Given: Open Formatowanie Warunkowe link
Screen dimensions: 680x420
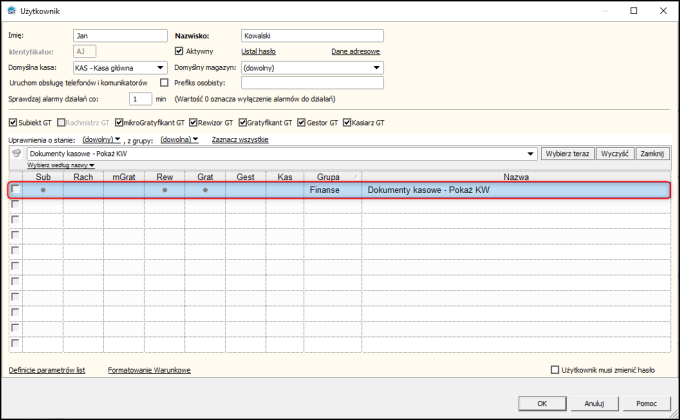Looking at the screenshot, I should point(149,370).
